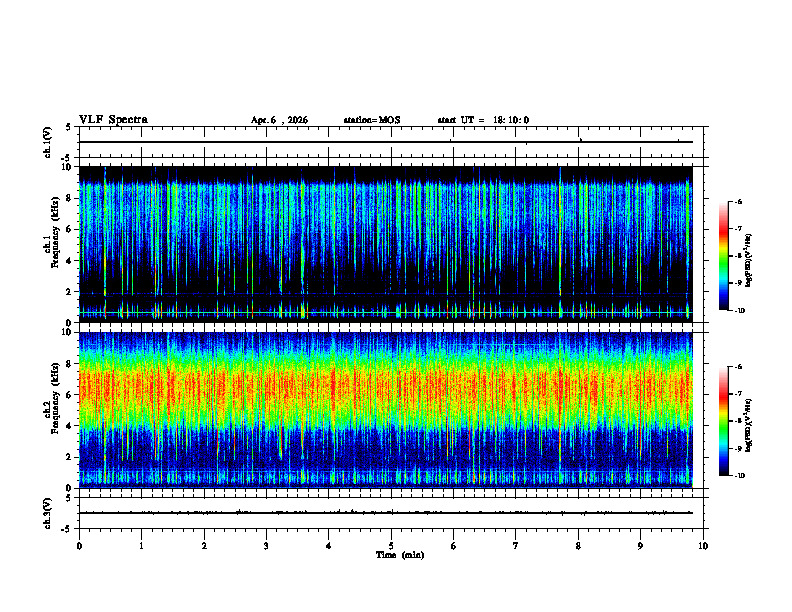Click time axis tick label "0"
792x612 pixels.
pos(79,546)
